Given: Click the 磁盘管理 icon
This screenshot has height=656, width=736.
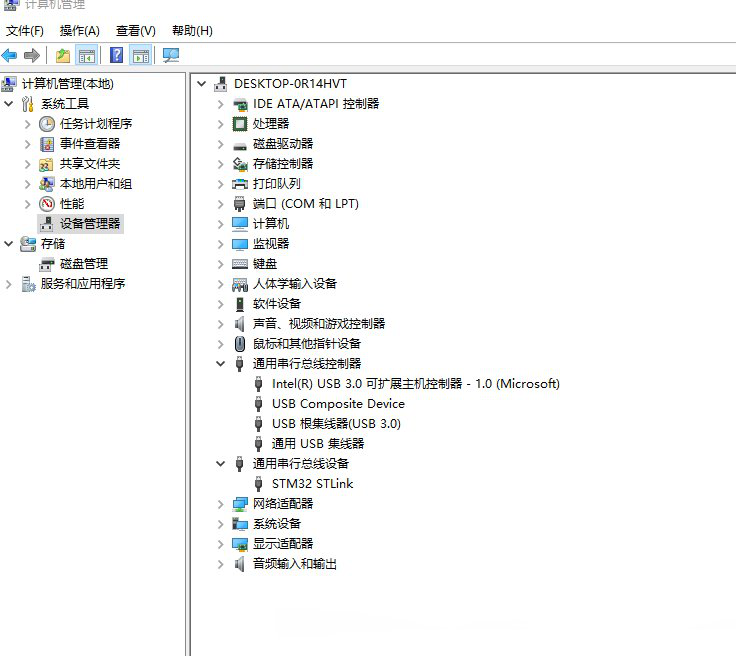Looking at the screenshot, I should (x=46, y=264).
